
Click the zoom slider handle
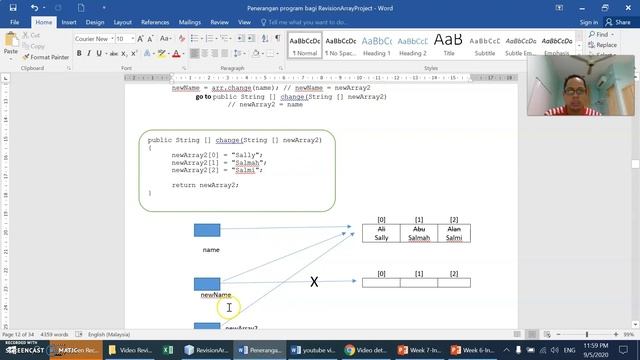(587, 334)
